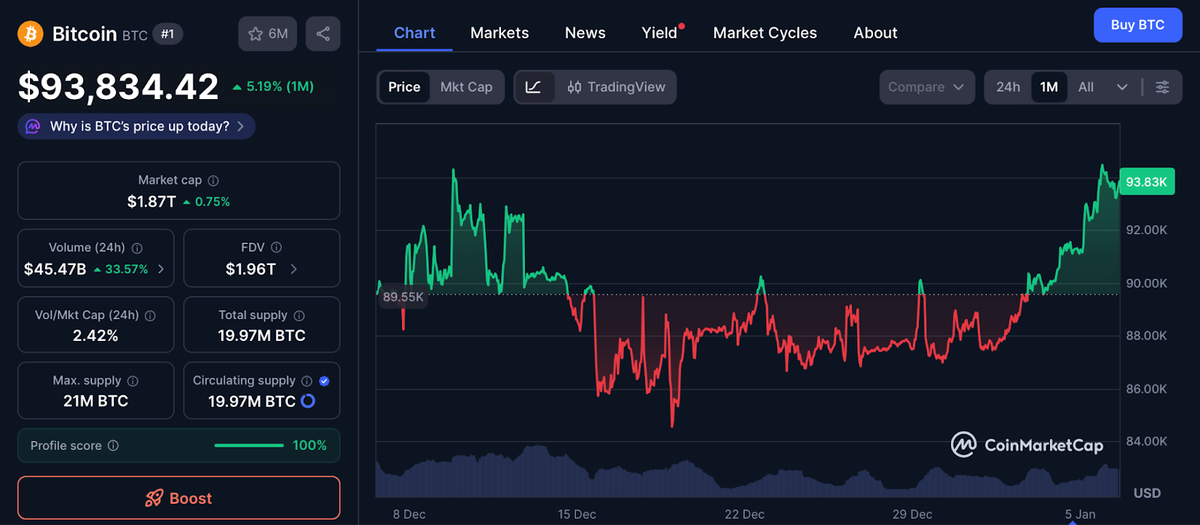Viewport: 1200px width, 525px height.
Task: Click the 22 Dec date on chart axis
Action: (x=745, y=514)
